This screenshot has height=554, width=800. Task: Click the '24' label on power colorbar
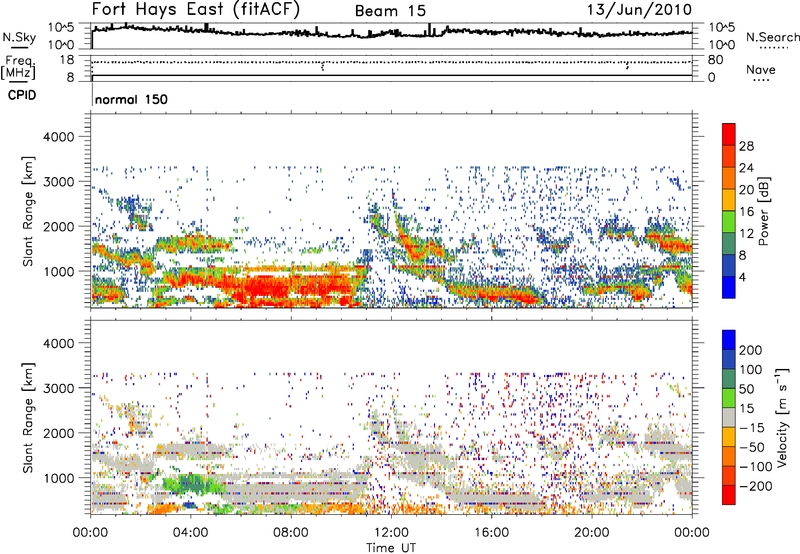tap(746, 168)
